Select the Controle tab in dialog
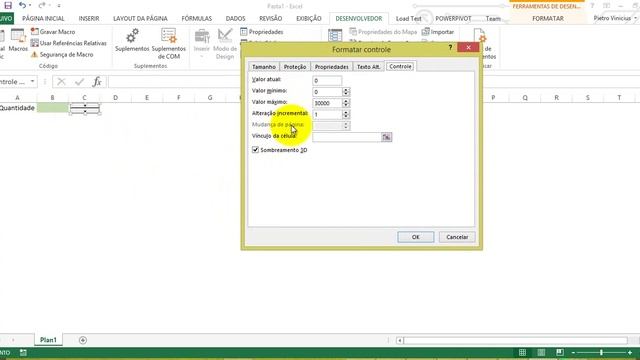The image size is (640, 360). [400, 66]
